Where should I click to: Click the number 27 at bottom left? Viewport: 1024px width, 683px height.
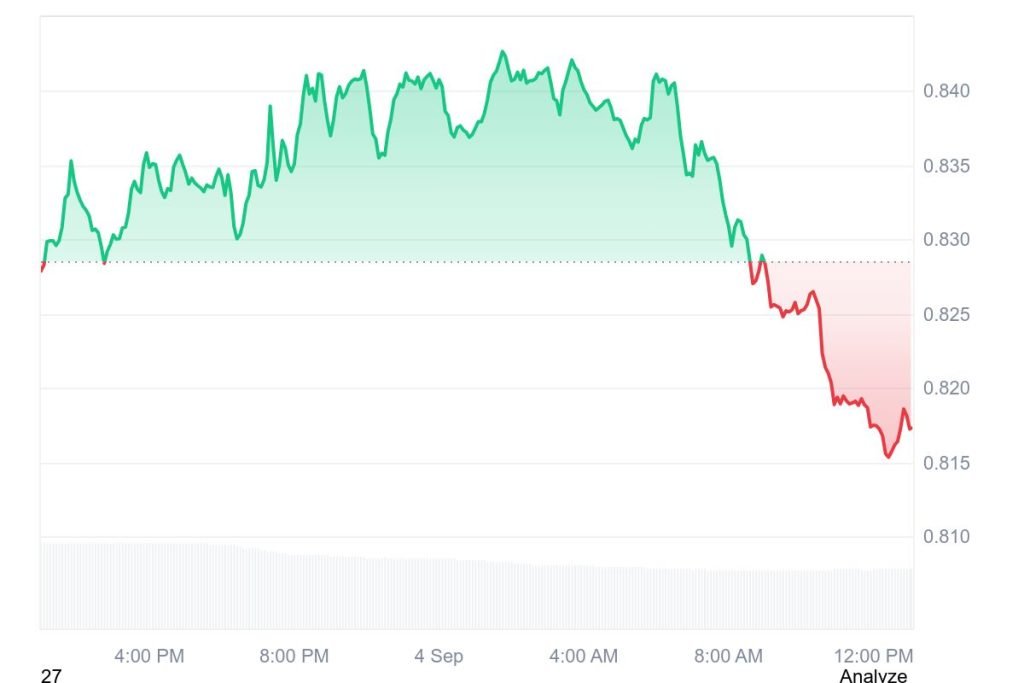pyautogui.click(x=51, y=676)
